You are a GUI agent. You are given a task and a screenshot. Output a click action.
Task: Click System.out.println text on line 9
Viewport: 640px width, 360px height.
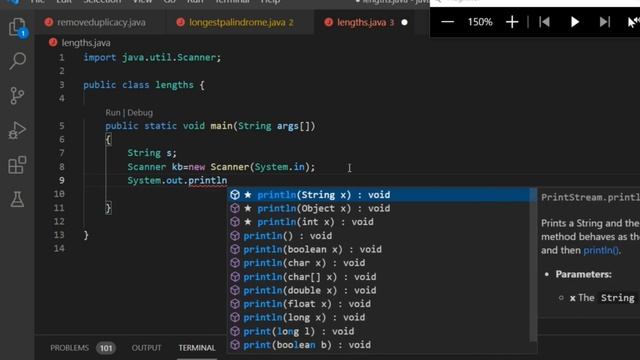pyautogui.click(x=177, y=180)
